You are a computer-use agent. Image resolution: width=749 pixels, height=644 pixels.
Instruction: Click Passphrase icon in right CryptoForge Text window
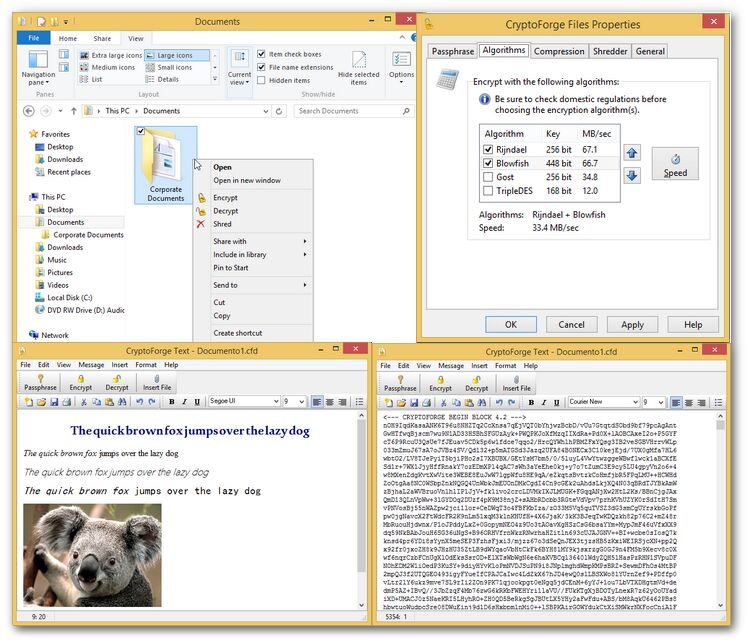[400, 380]
